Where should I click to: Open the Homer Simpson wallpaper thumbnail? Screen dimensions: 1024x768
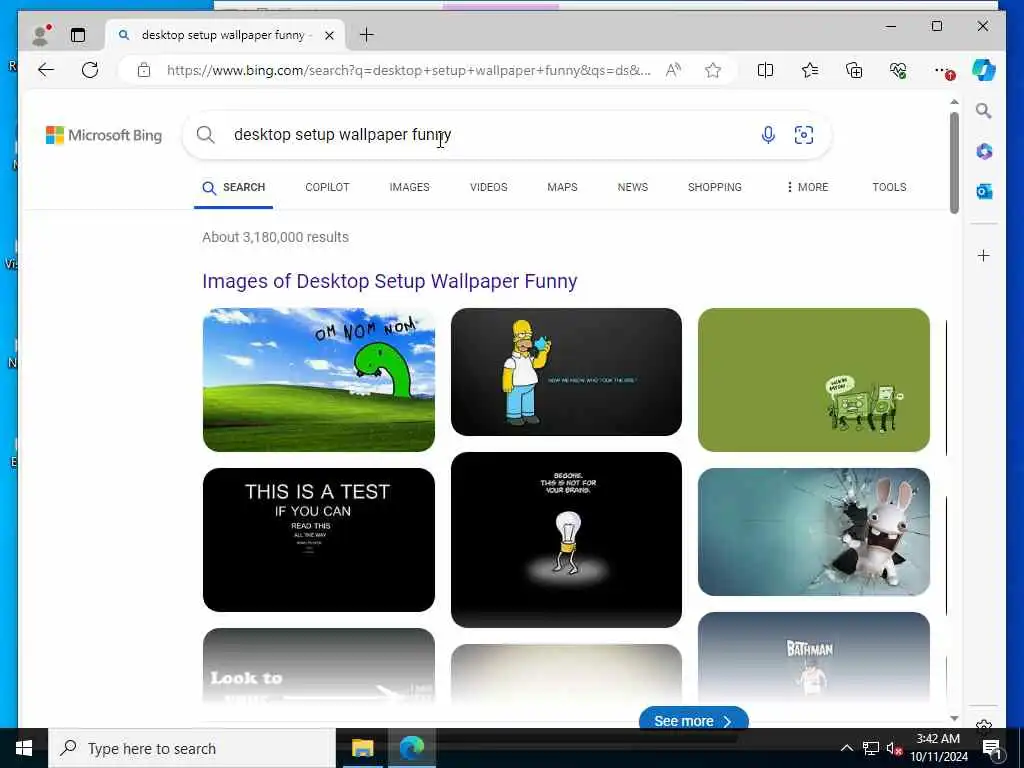[x=566, y=372]
